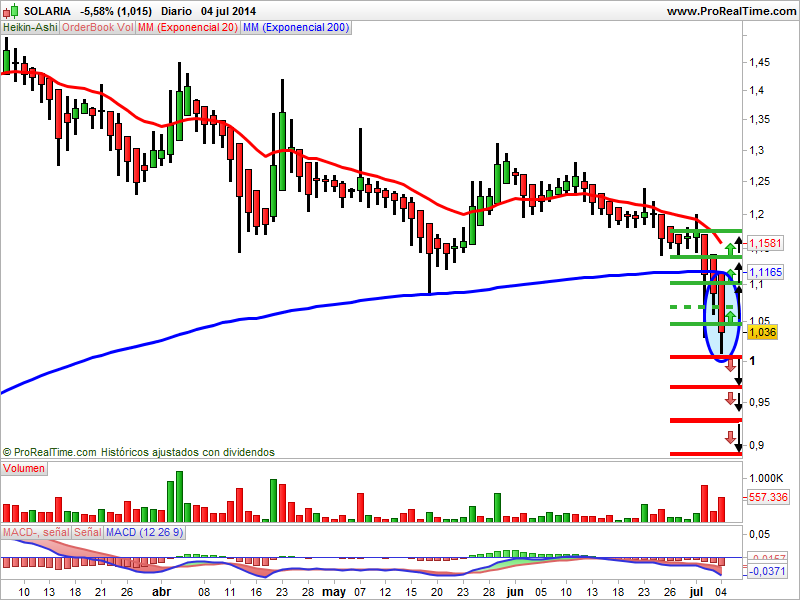The image size is (800, 600).
Task: Open the www.ProRealTime.com link
Action: pyautogui.click(x=731, y=11)
